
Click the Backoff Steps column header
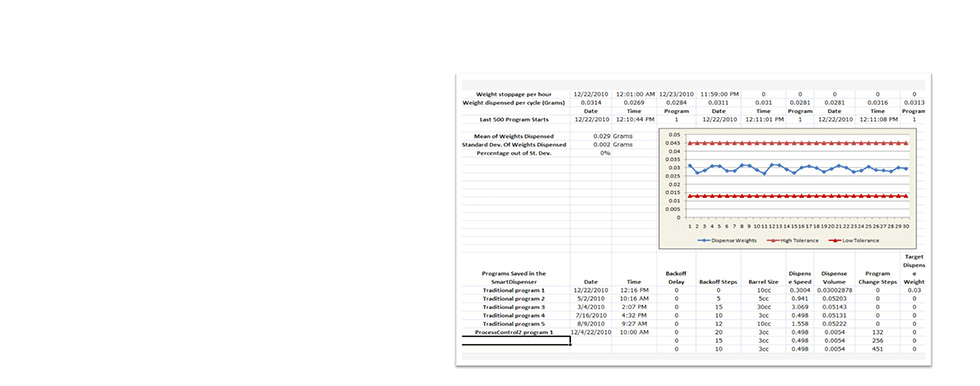[718, 282]
